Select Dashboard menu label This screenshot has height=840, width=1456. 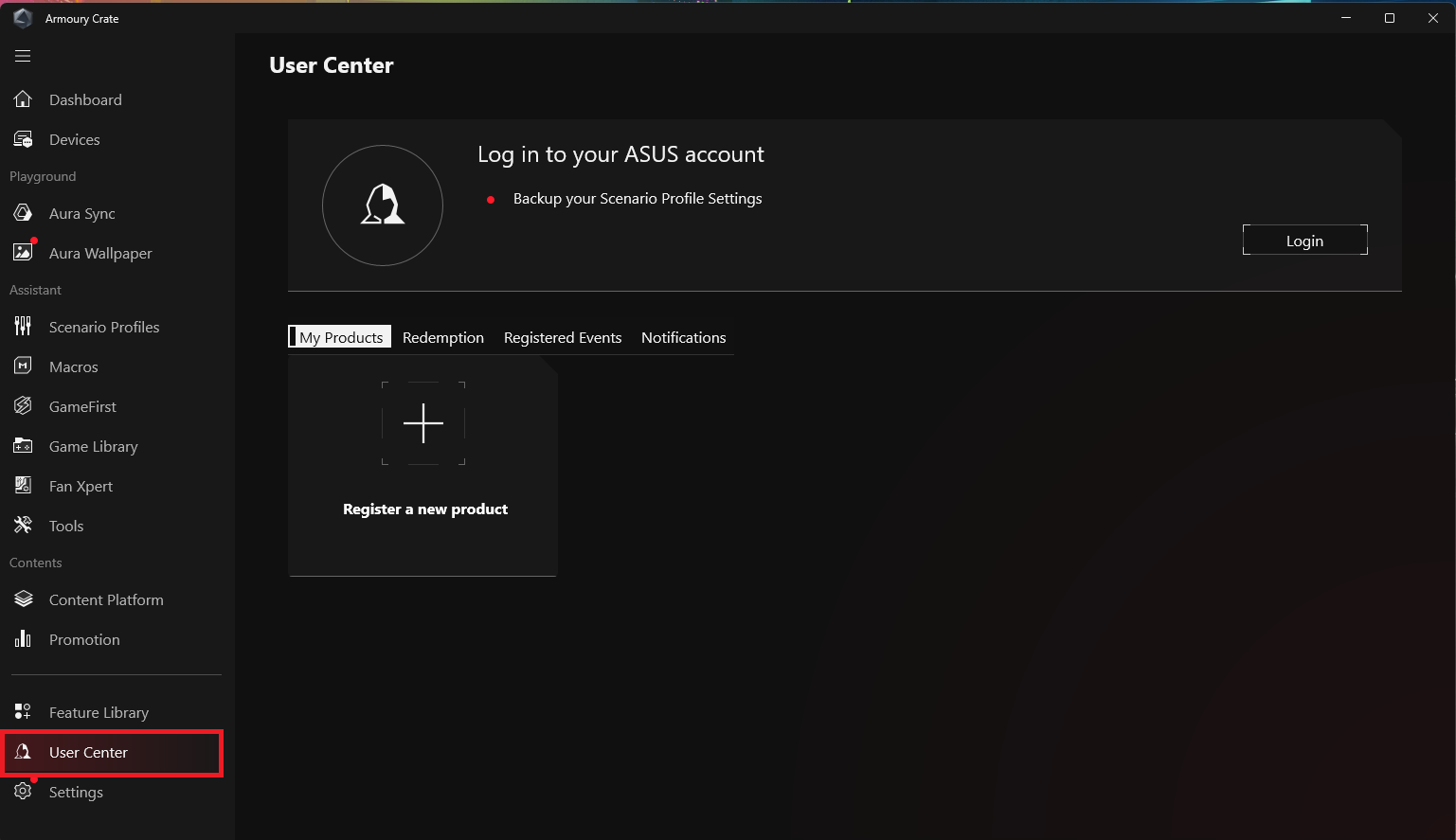tap(85, 99)
